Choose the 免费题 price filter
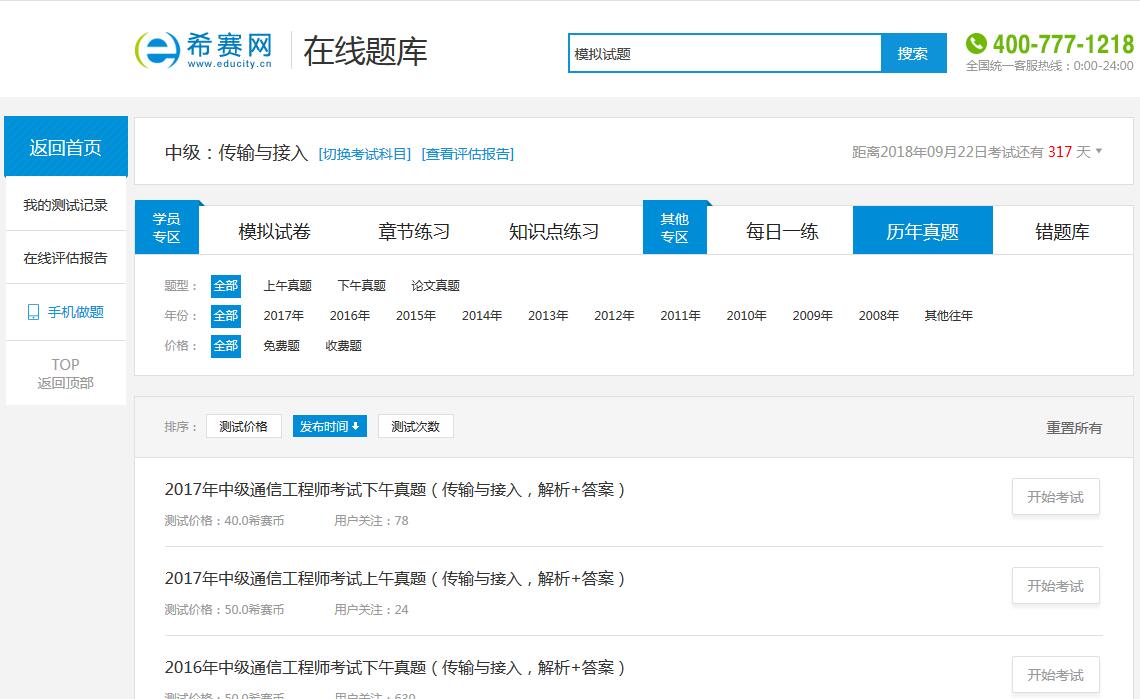Image resolution: width=1140 pixels, height=699 pixels. tap(281, 346)
